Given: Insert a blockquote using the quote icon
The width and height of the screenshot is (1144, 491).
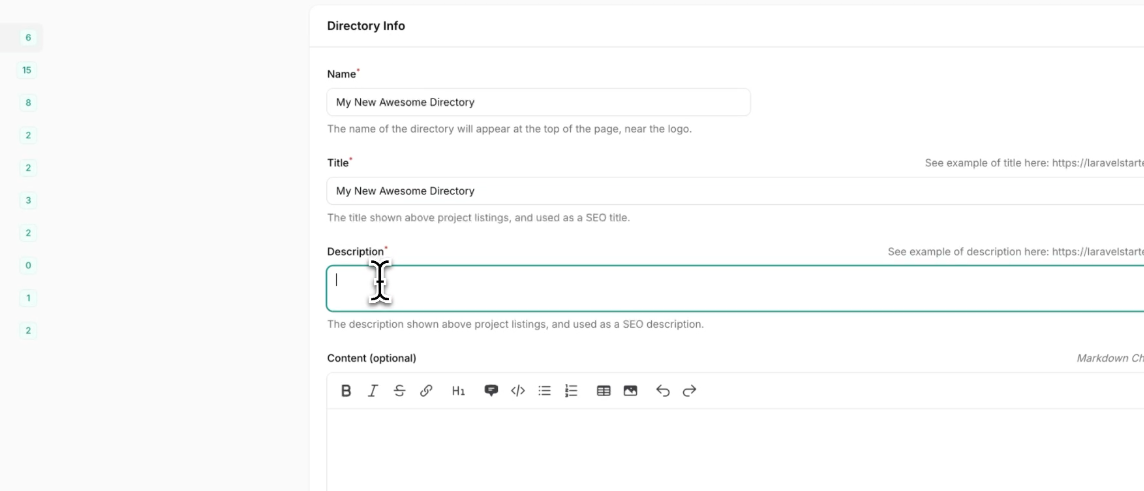Looking at the screenshot, I should coord(491,391).
